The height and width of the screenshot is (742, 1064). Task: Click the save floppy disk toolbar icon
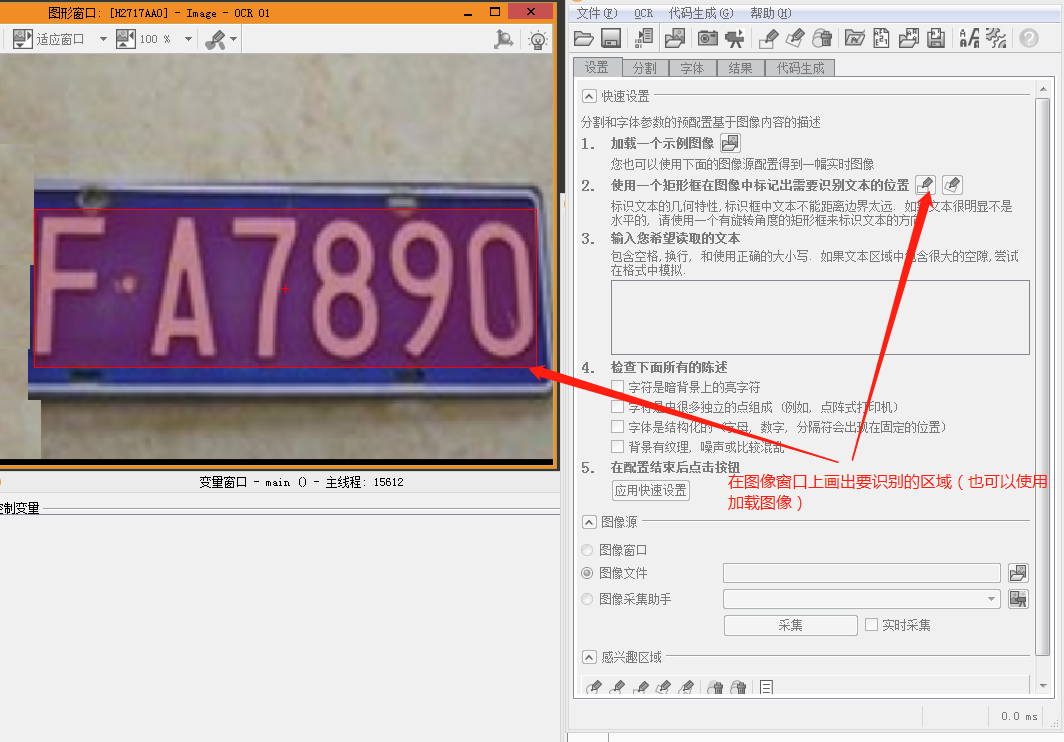pos(612,38)
